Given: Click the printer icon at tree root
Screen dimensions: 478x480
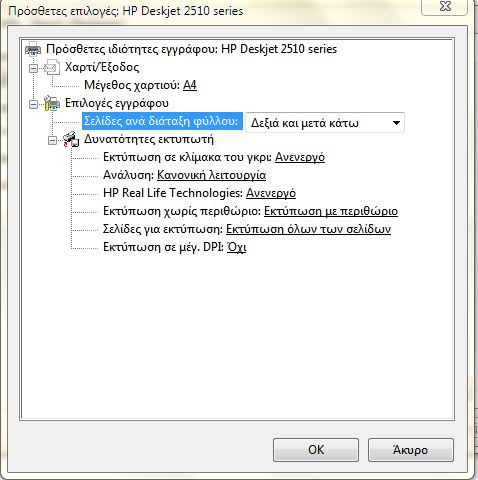Looking at the screenshot, I should point(33,49).
